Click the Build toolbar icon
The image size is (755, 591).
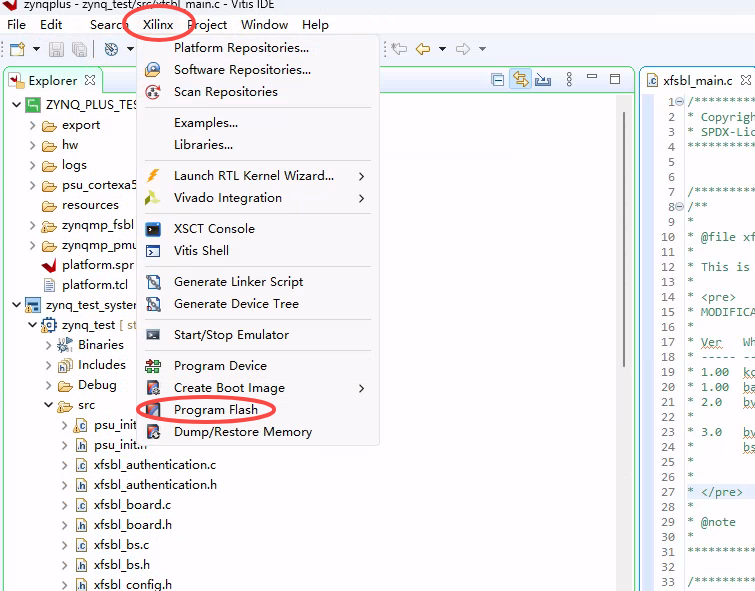click(x=111, y=49)
